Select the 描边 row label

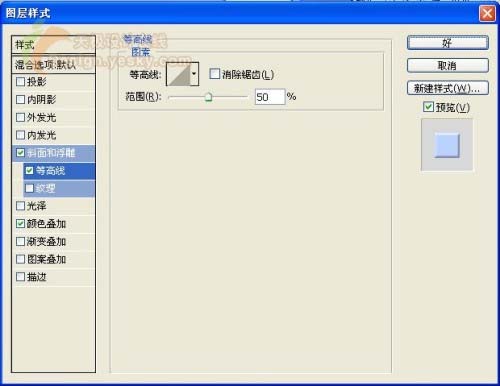pos(37,277)
